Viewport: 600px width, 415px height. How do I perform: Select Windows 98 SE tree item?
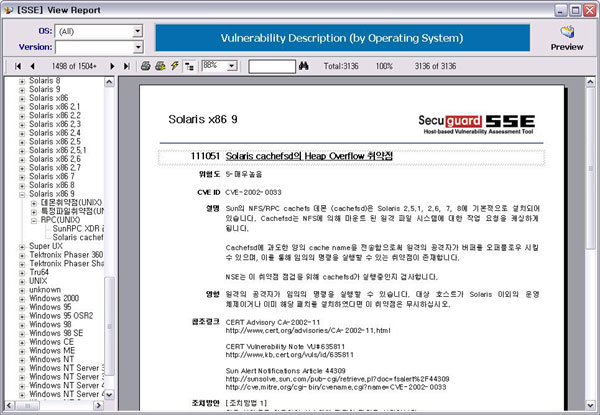click(x=55, y=333)
